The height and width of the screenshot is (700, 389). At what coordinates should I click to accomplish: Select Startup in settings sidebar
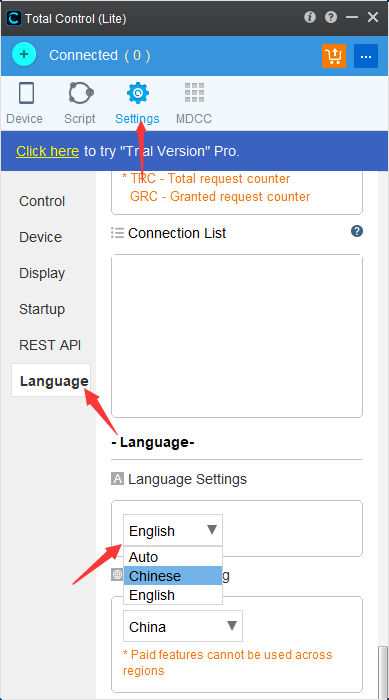coord(42,309)
